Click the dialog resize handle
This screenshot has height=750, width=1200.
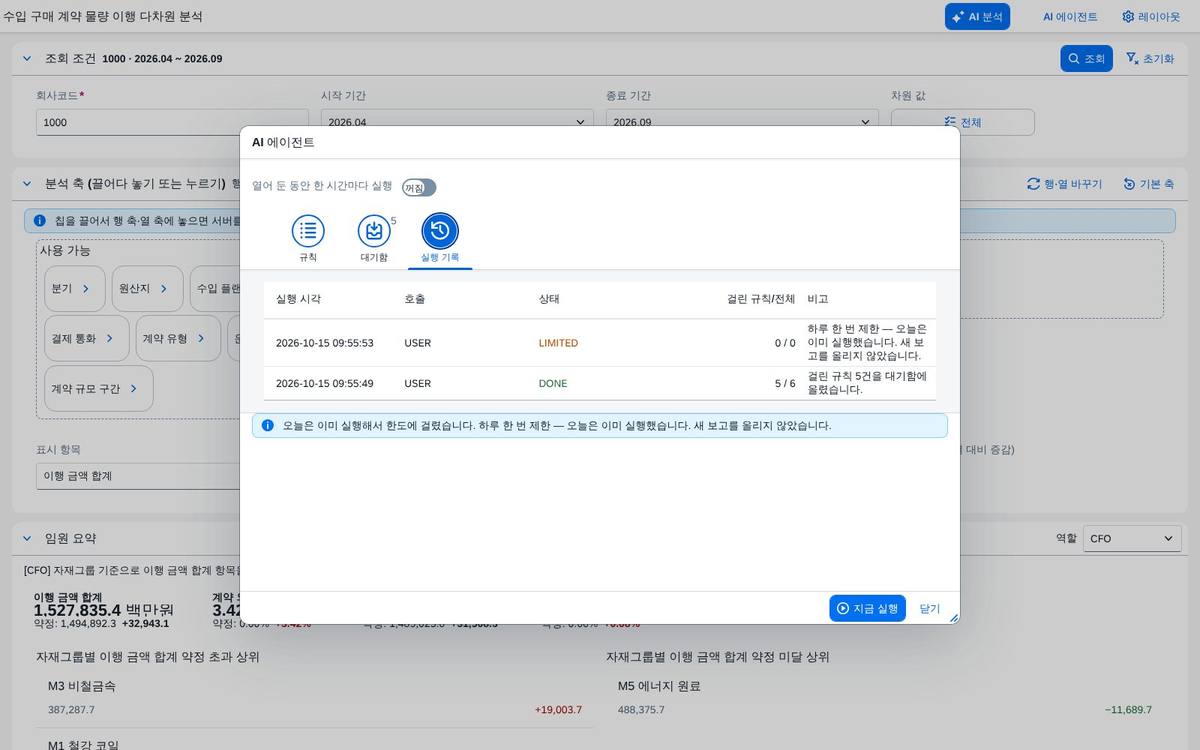(x=953, y=618)
